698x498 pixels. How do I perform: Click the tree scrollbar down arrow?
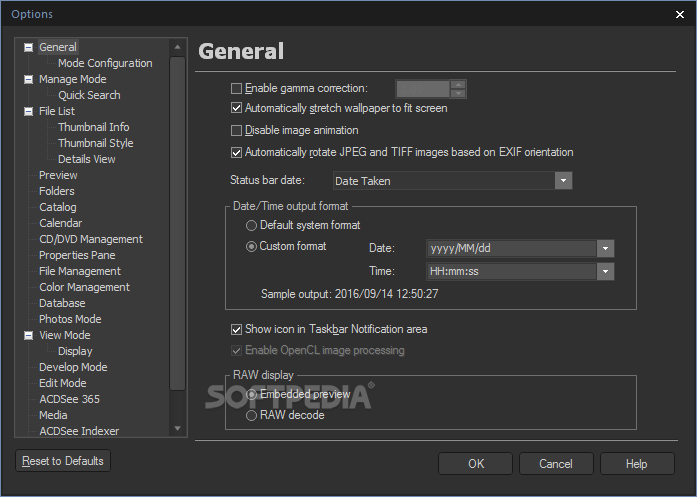(178, 429)
